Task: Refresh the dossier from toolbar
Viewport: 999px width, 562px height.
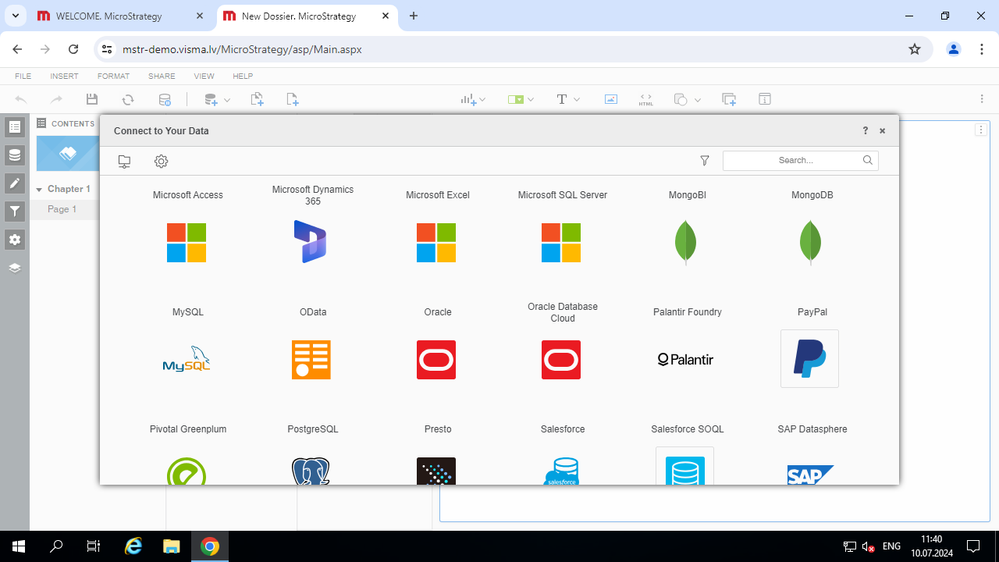Action: point(128,99)
